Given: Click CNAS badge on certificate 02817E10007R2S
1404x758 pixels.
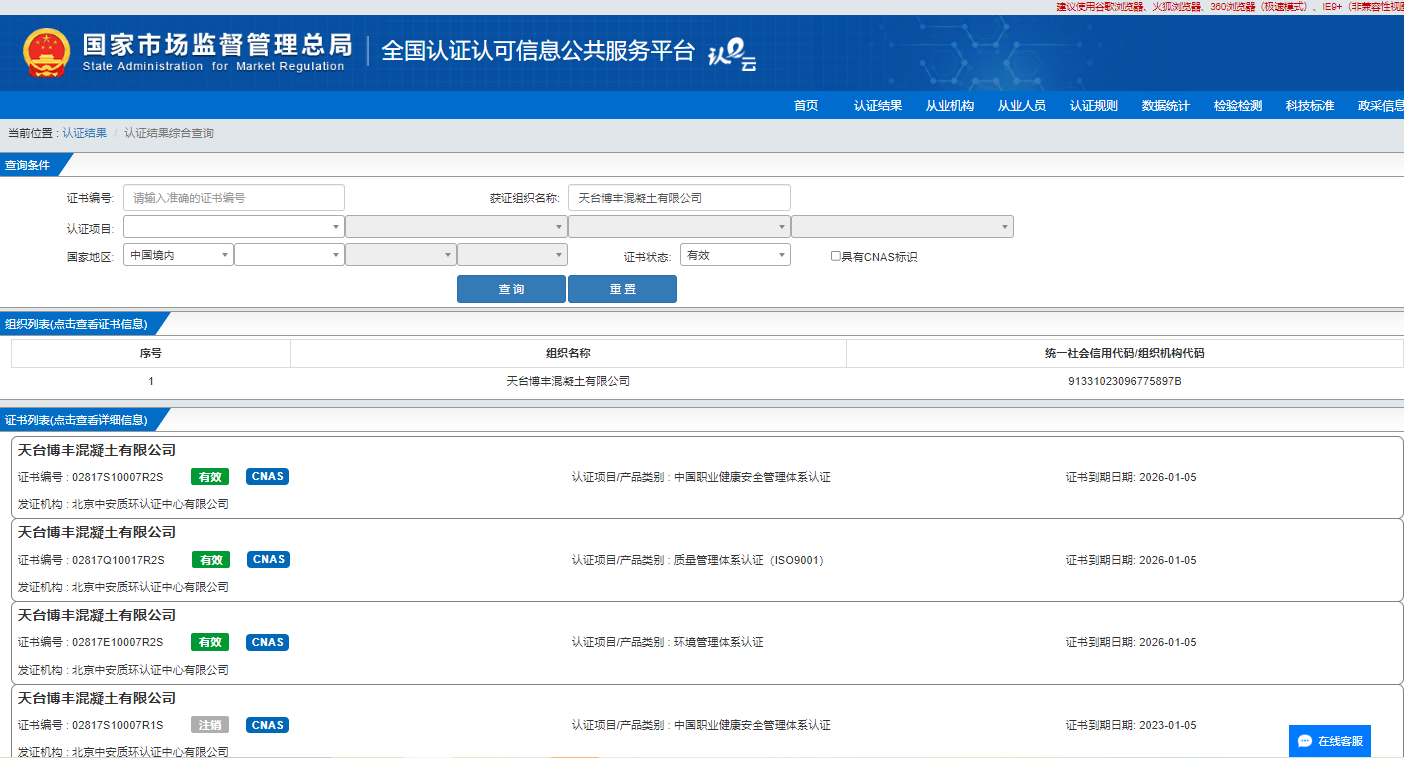Looking at the screenshot, I should click(x=268, y=642).
